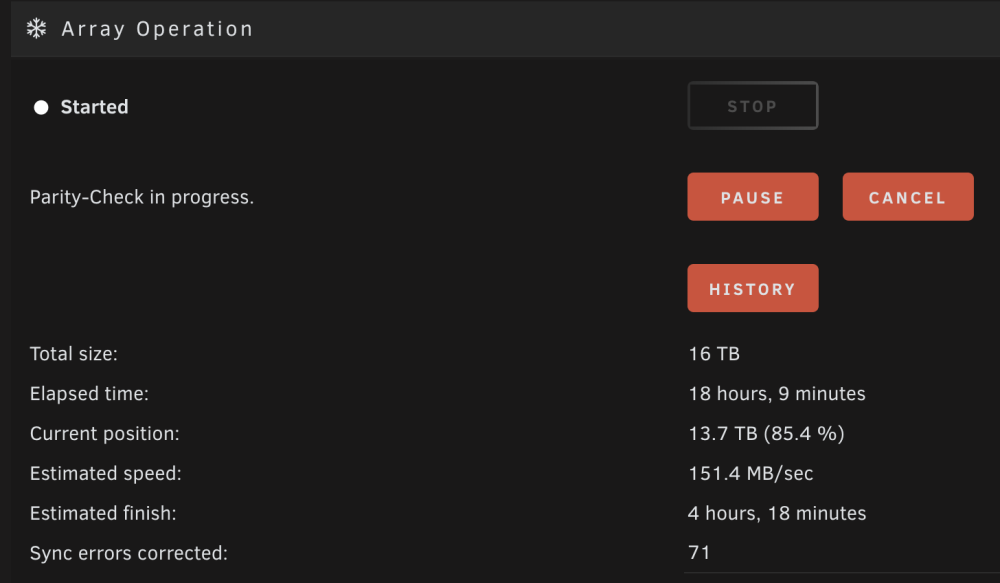
Task: Click the Array Operation header title
Action: (157, 29)
